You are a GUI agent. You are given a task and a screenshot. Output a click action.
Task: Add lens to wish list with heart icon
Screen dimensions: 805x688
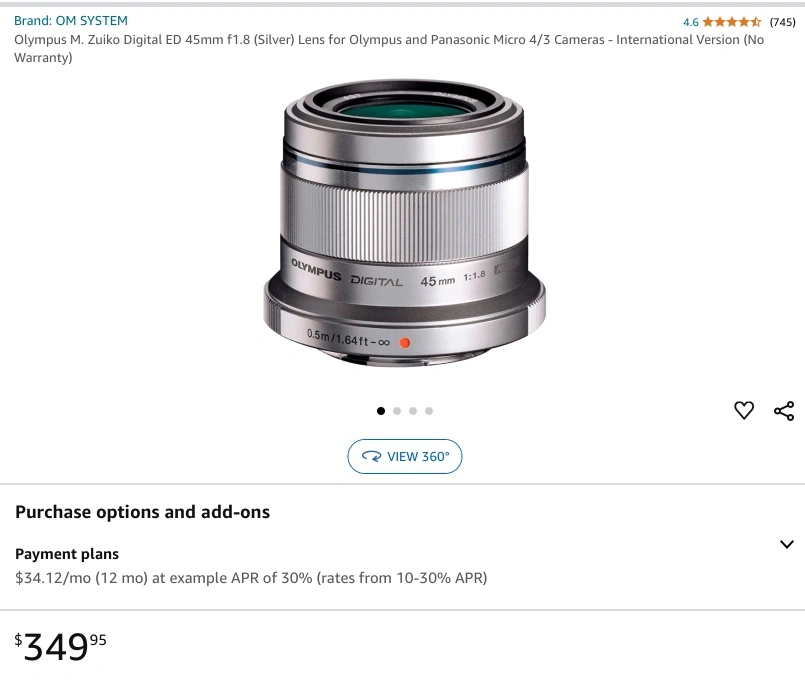[744, 410]
